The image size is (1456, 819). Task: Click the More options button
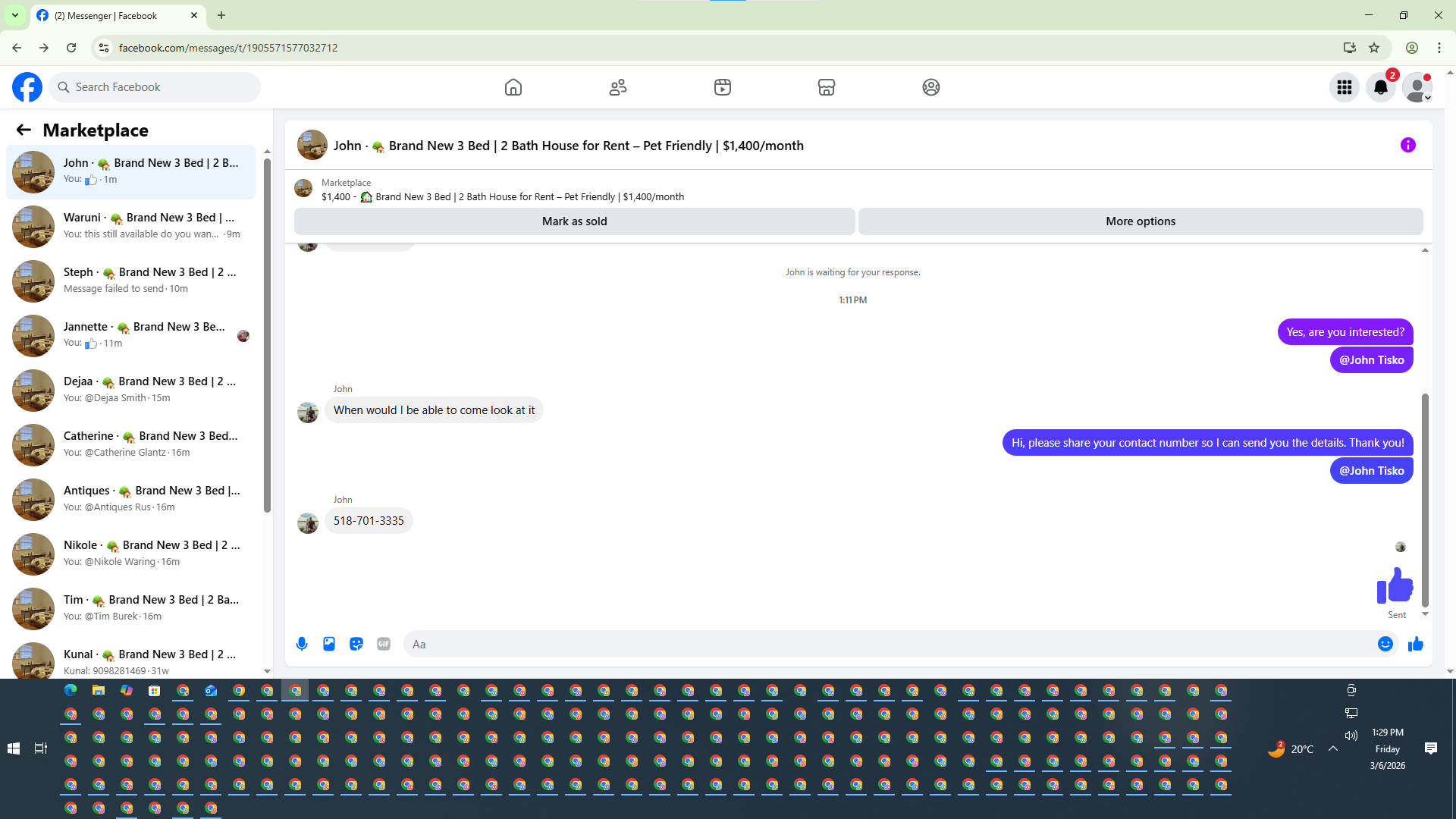click(x=1141, y=221)
